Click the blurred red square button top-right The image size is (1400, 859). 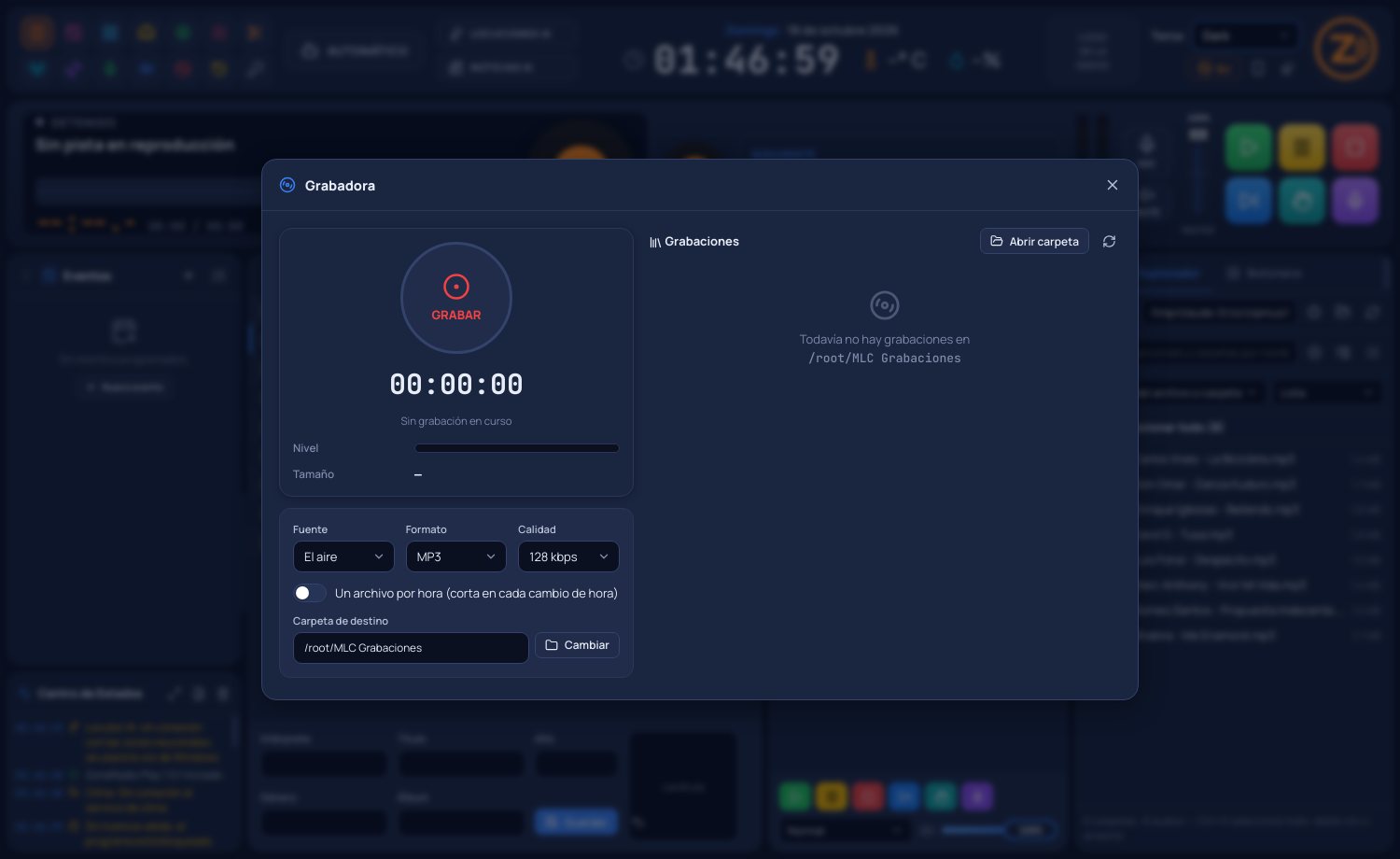click(1355, 147)
